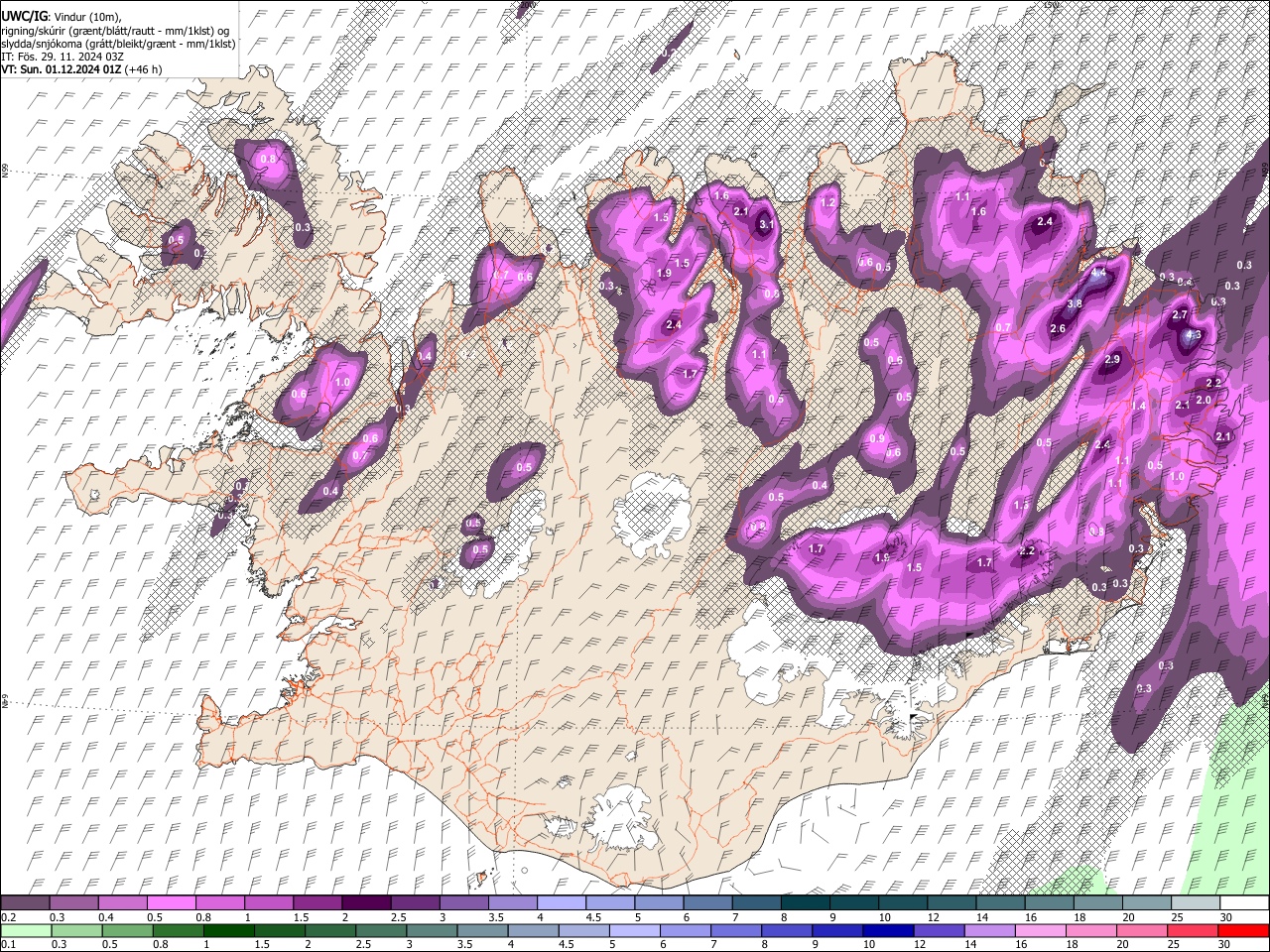Click the '0.2' label in the upper legend row
1270x952 pixels.
[9, 917]
